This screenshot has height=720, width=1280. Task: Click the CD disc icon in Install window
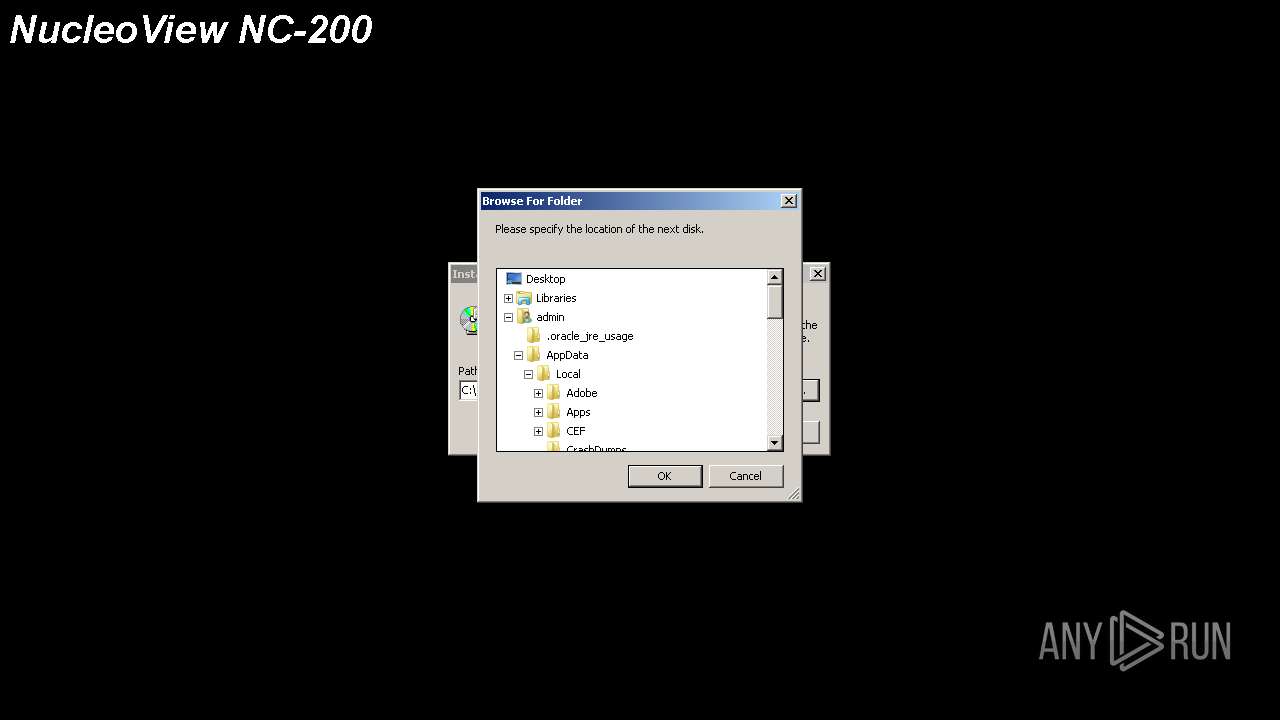click(469, 320)
